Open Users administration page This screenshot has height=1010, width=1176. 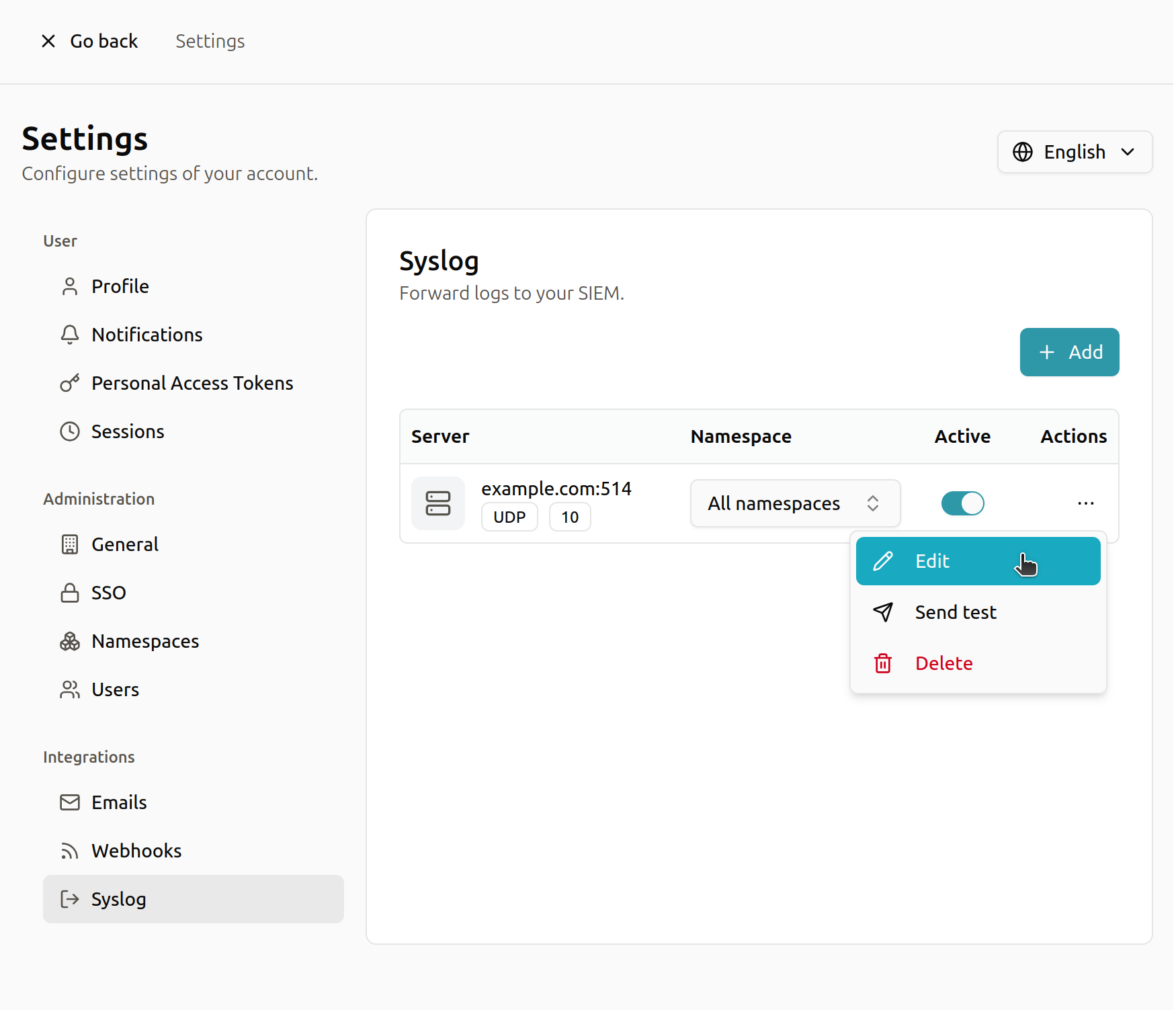194,689
